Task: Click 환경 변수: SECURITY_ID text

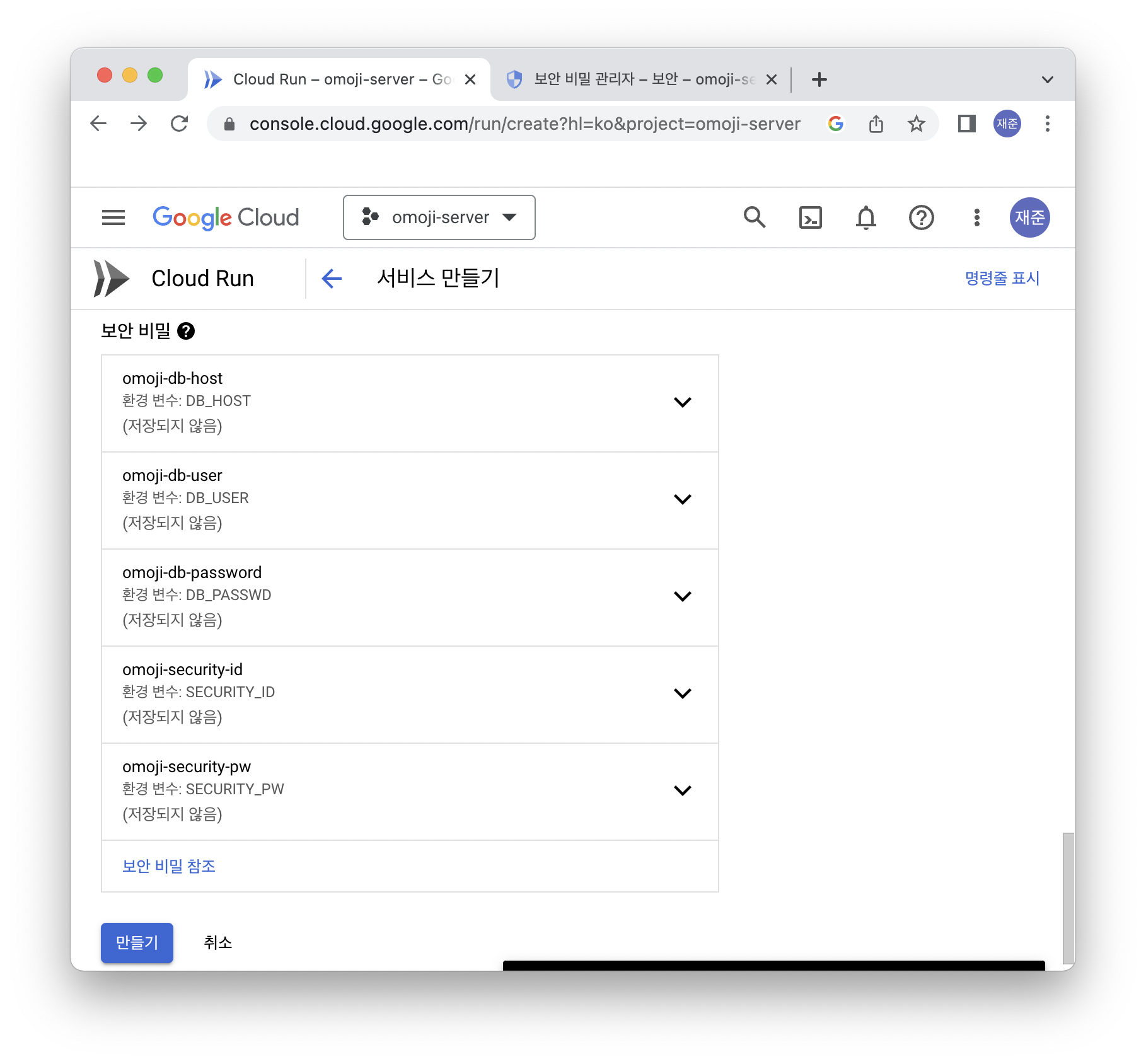Action: pos(199,692)
